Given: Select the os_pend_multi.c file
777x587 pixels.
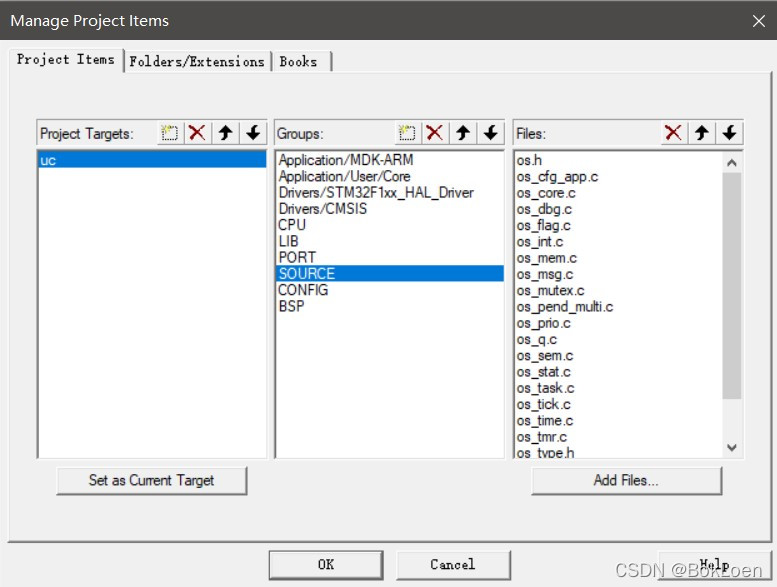Looking at the screenshot, I should click(x=618, y=307).
